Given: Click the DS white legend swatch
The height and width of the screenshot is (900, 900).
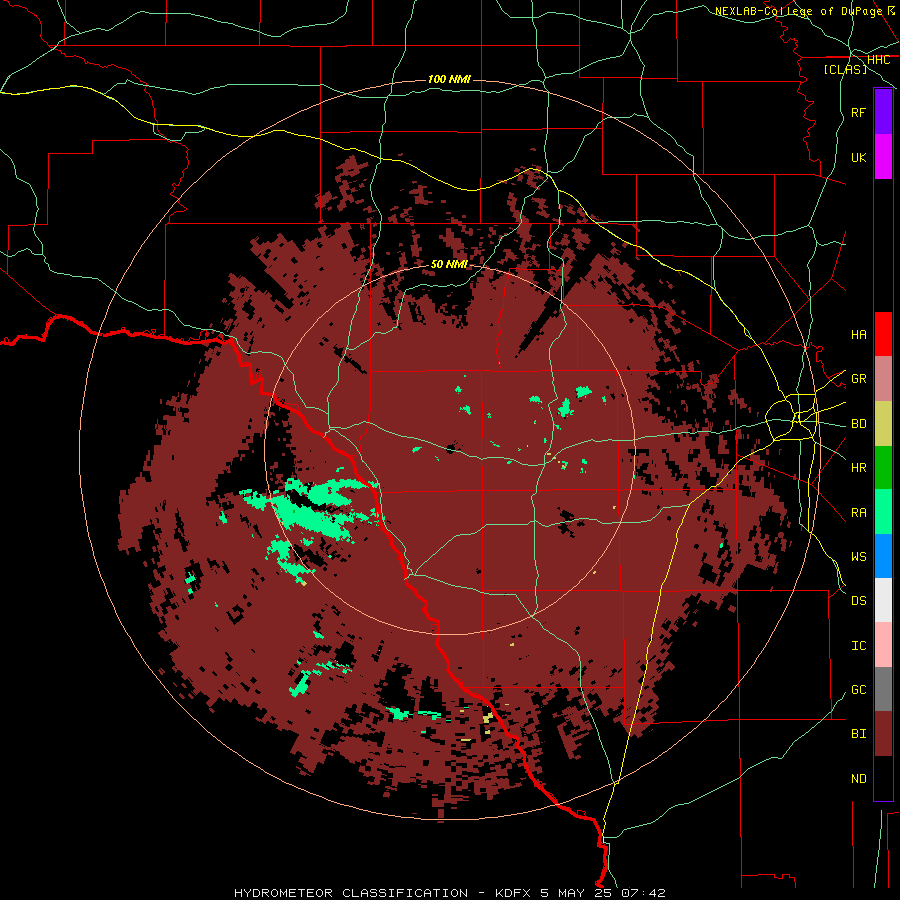Looking at the screenshot, I should (883, 600).
